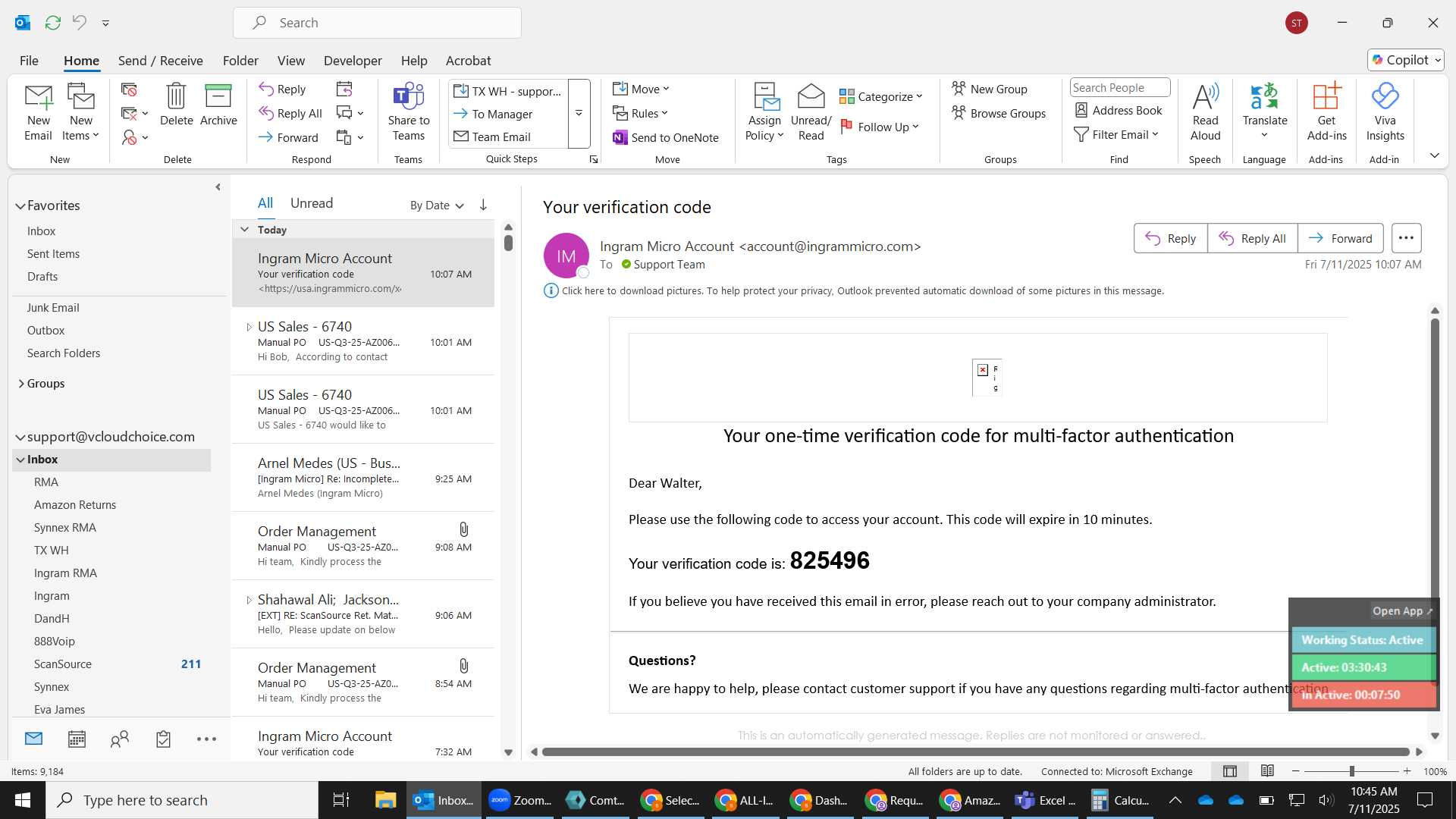Open File Explorer from taskbar
The image size is (1456, 819).
coord(385,800)
